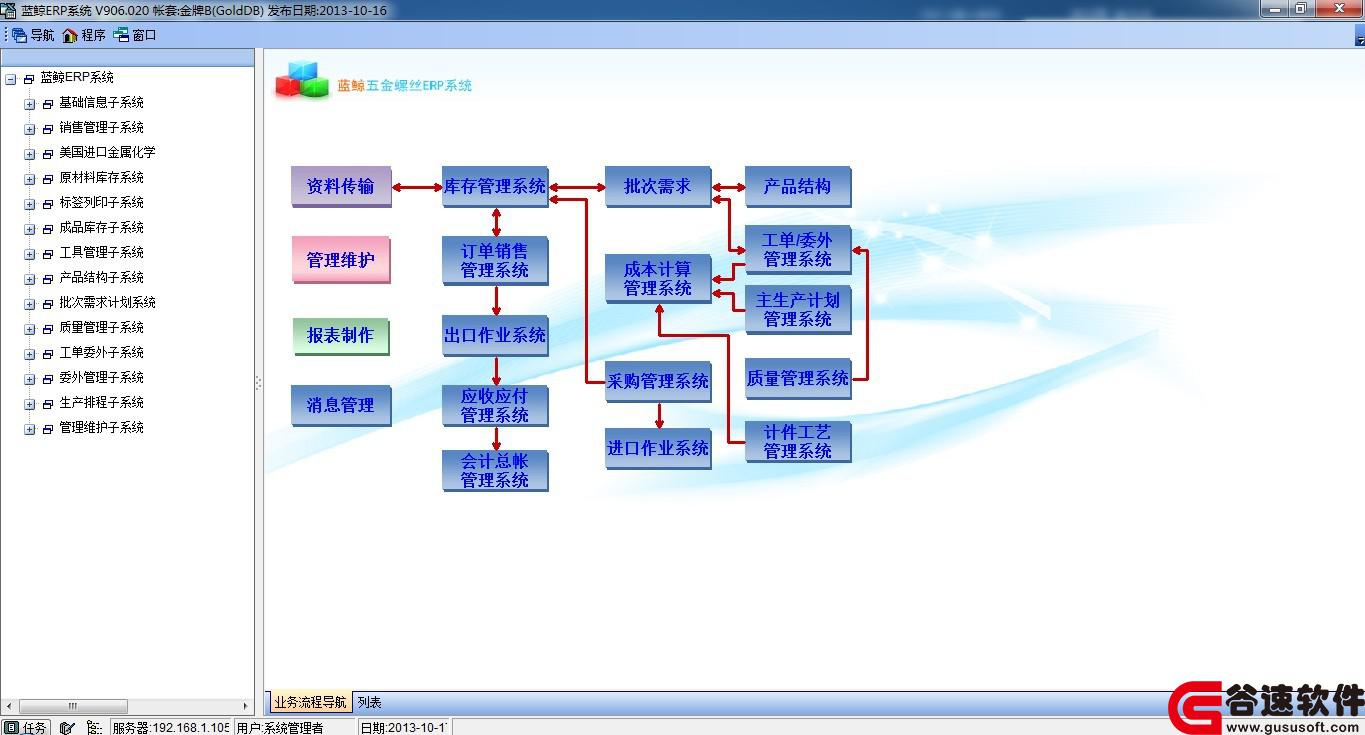Select the 生产排程子系统 tree label
This screenshot has width=1365, height=735.
click(x=101, y=403)
